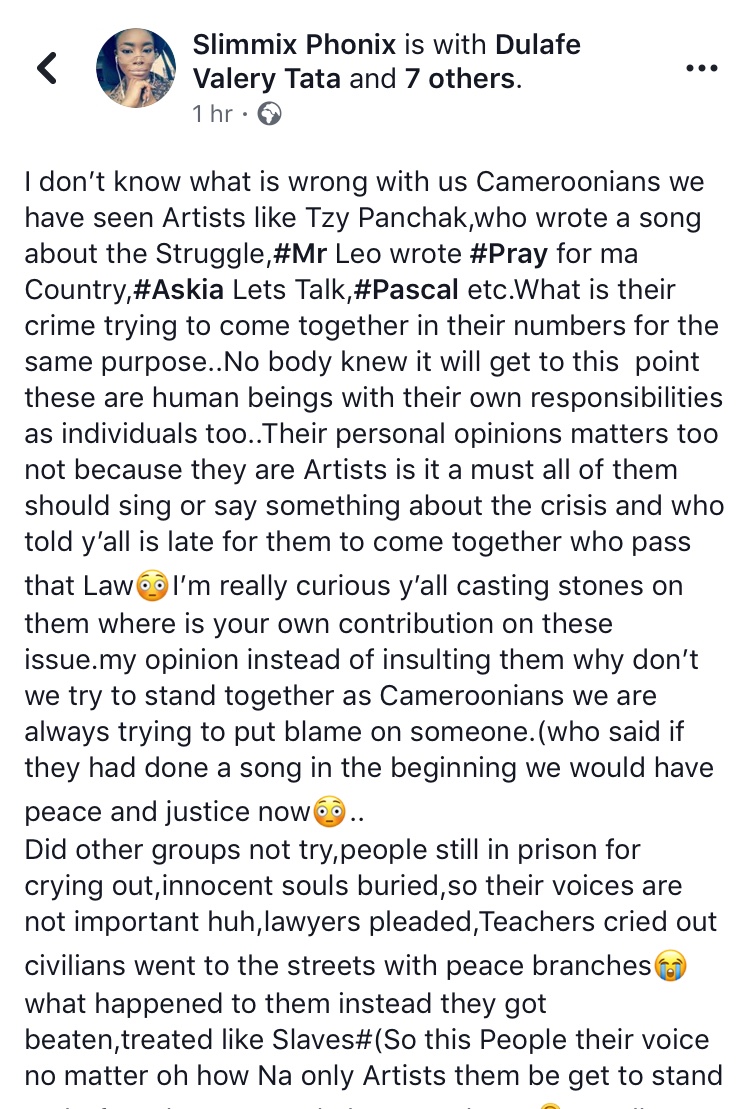The image size is (750, 1109).
Task: Tap the back arrow icon
Action: coord(47,68)
